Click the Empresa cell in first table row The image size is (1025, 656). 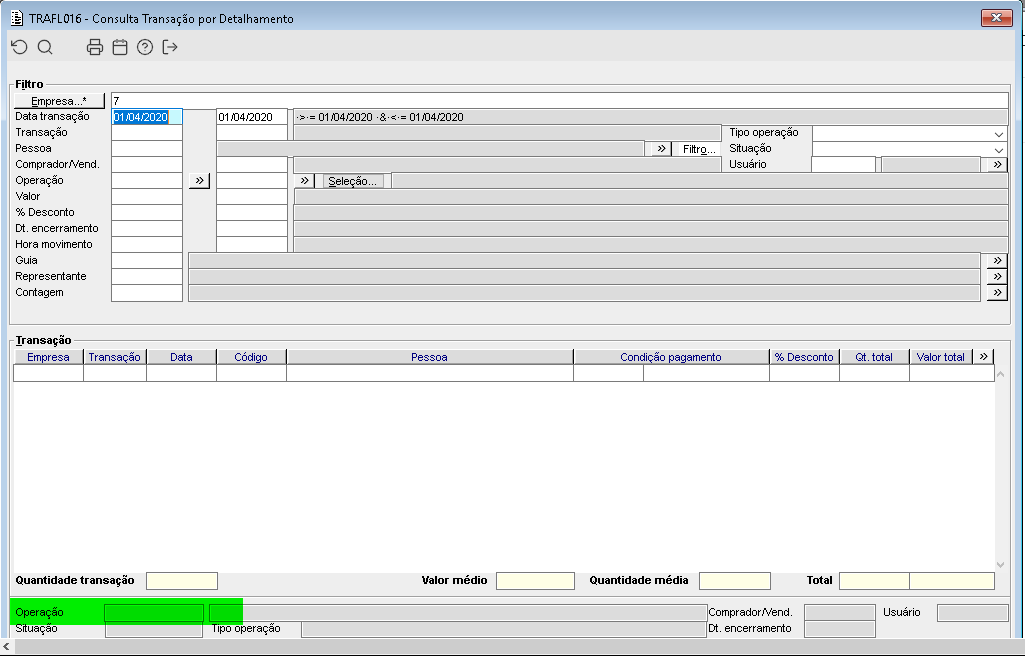(48, 373)
